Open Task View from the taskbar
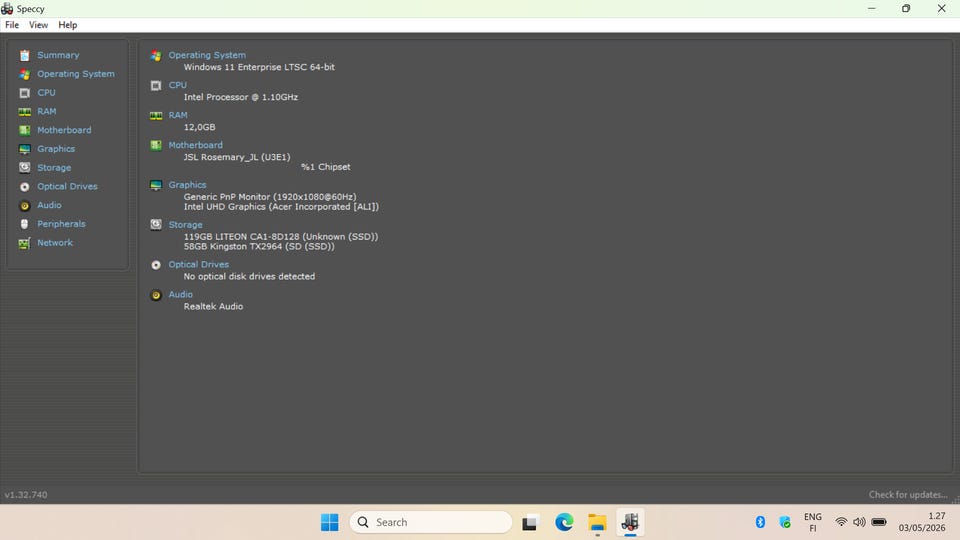The image size is (960, 540). point(530,522)
